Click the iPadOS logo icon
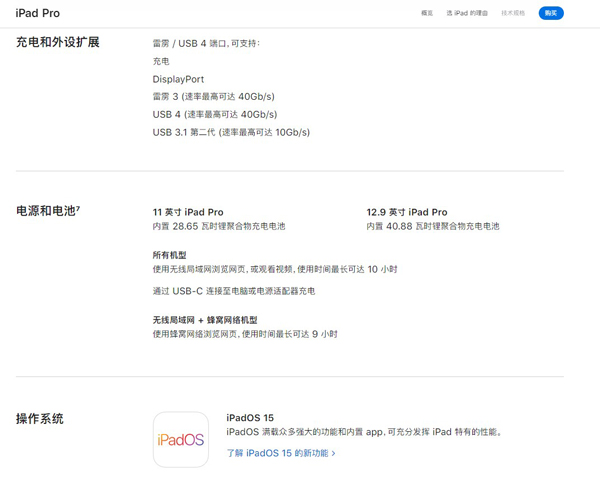600x479 pixels. (x=181, y=440)
